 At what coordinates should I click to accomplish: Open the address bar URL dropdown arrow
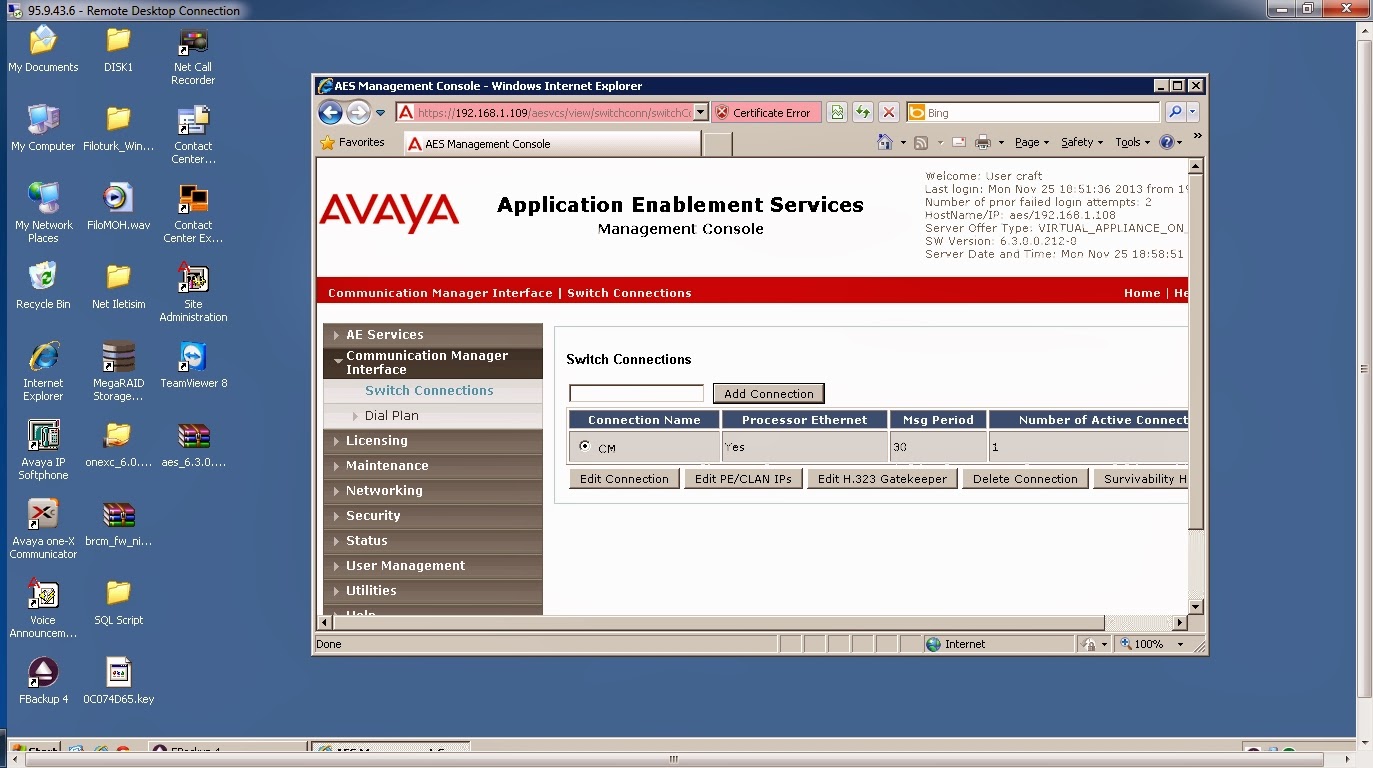pyautogui.click(x=701, y=113)
